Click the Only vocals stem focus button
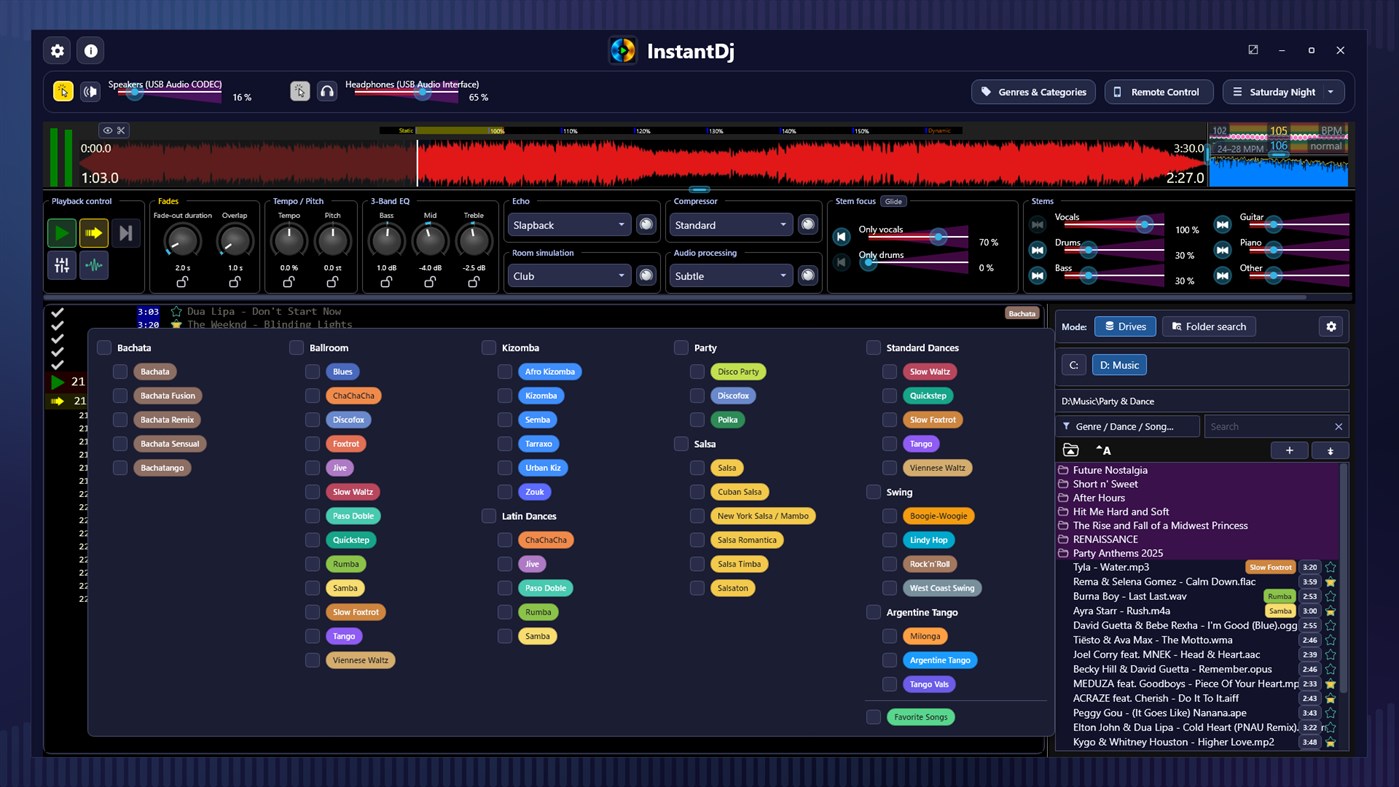Viewport: 1399px width, 787px height. pyautogui.click(x=842, y=237)
